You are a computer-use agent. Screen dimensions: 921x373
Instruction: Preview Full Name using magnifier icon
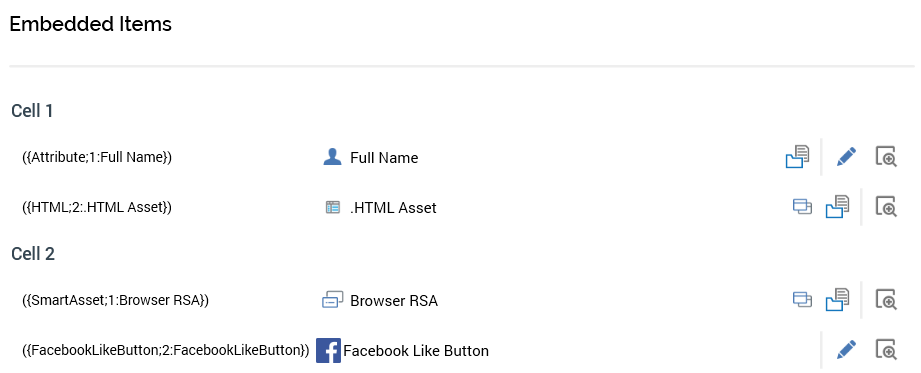coord(886,157)
